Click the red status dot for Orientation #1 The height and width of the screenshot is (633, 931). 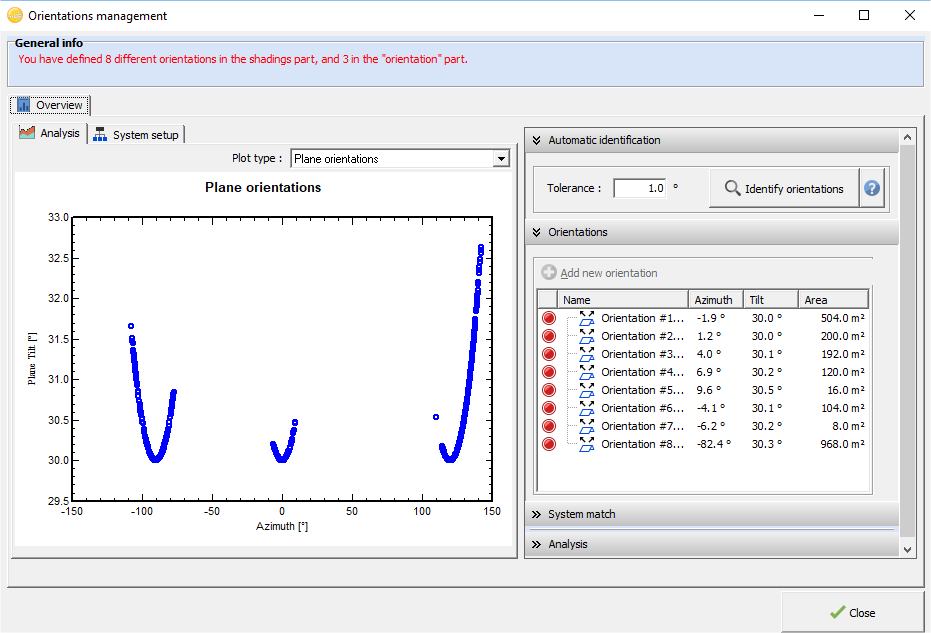549,318
